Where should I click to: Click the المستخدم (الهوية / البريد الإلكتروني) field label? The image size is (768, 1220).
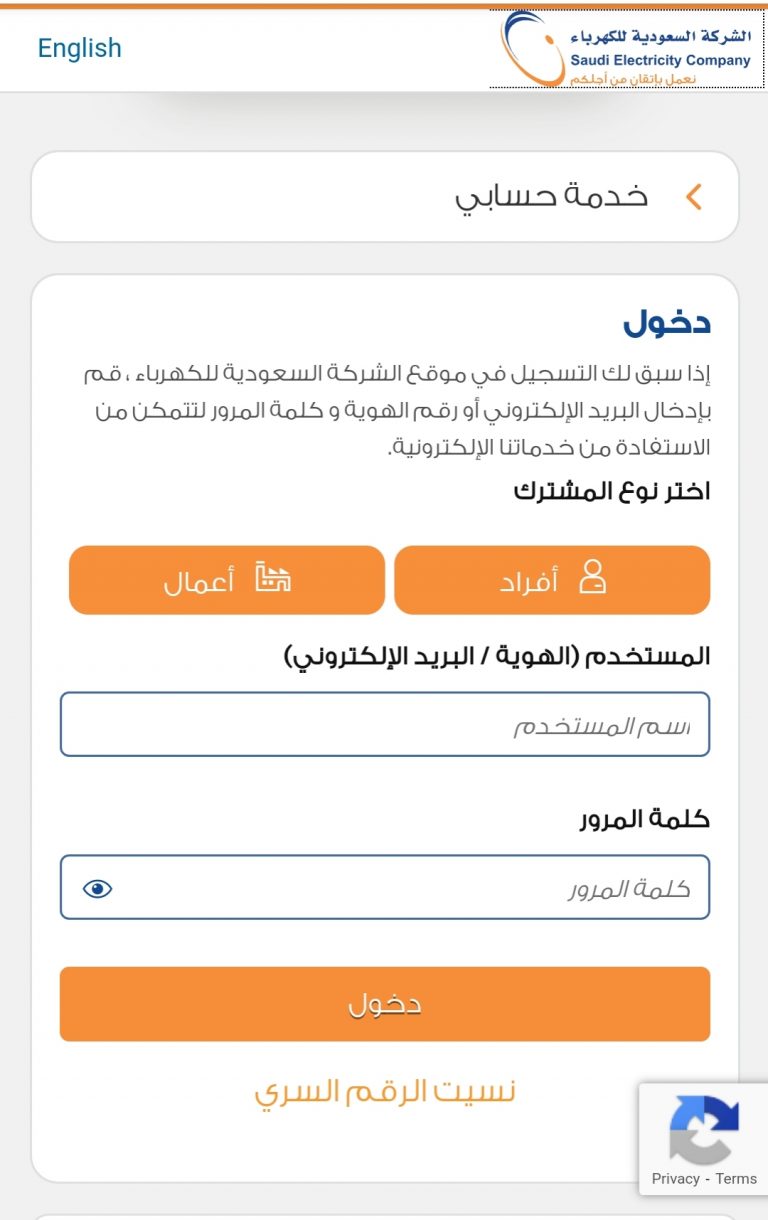point(497,657)
